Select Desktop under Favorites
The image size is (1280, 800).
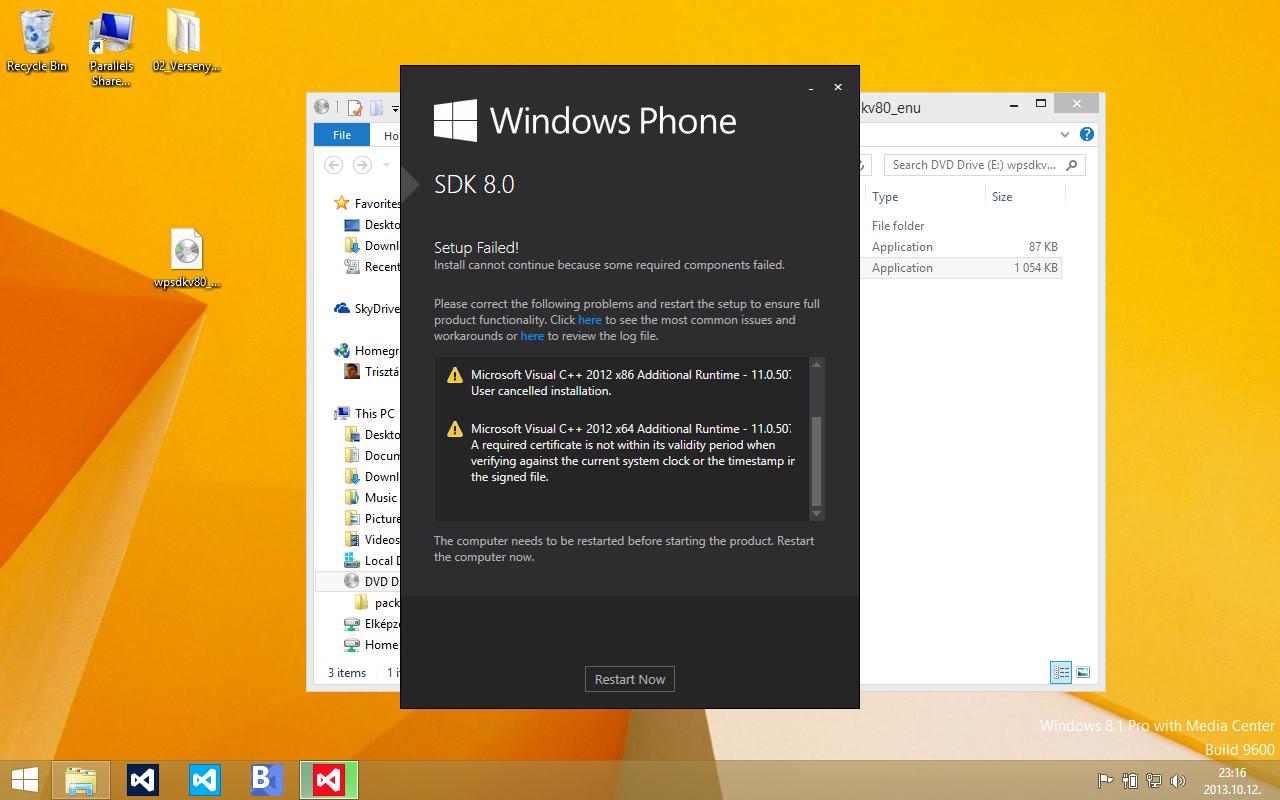371,225
